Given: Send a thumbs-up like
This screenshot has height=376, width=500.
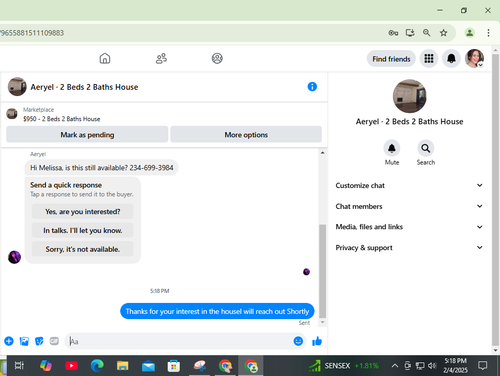Looking at the screenshot, I should (317, 341).
